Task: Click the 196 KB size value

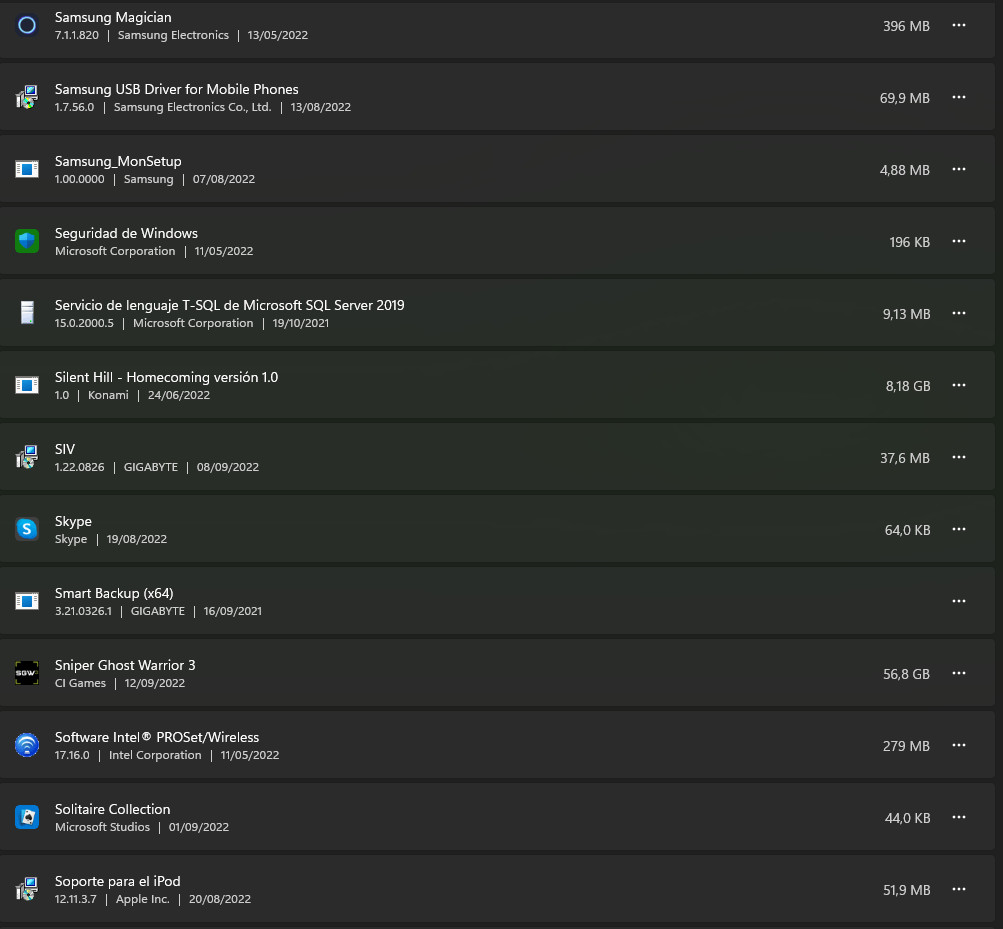Action: pyautogui.click(x=910, y=242)
